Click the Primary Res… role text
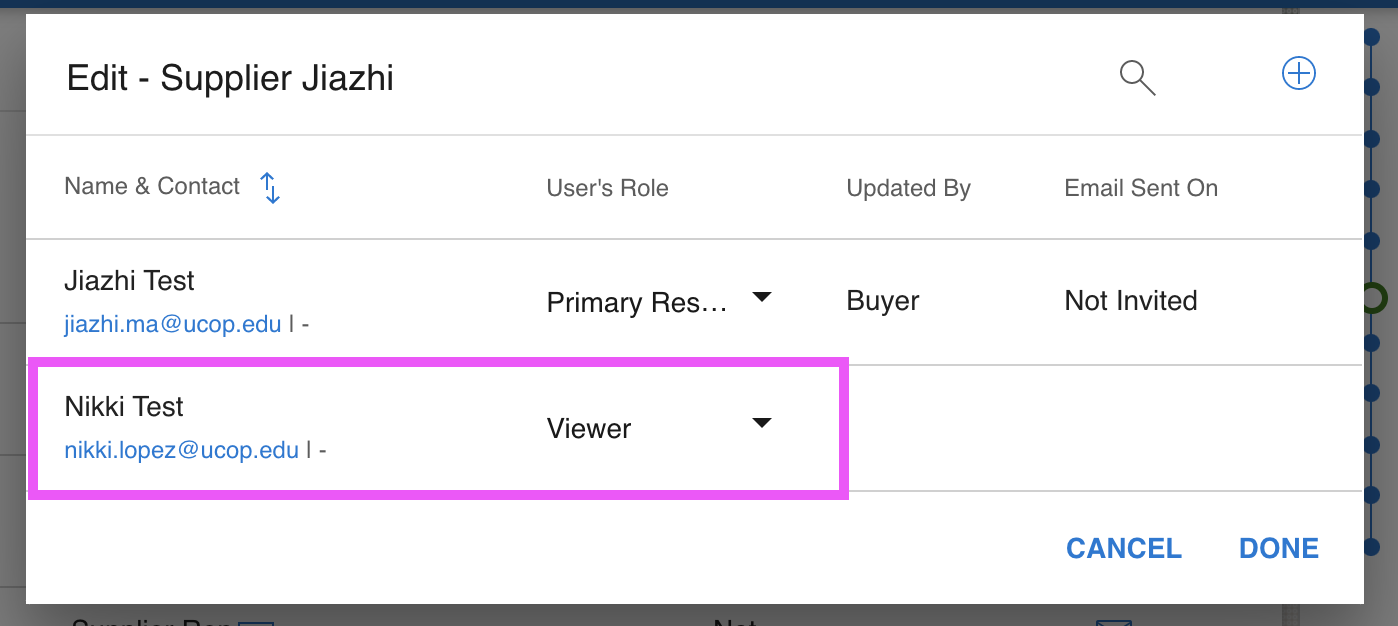This screenshot has height=626, width=1398. pos(637,302)
